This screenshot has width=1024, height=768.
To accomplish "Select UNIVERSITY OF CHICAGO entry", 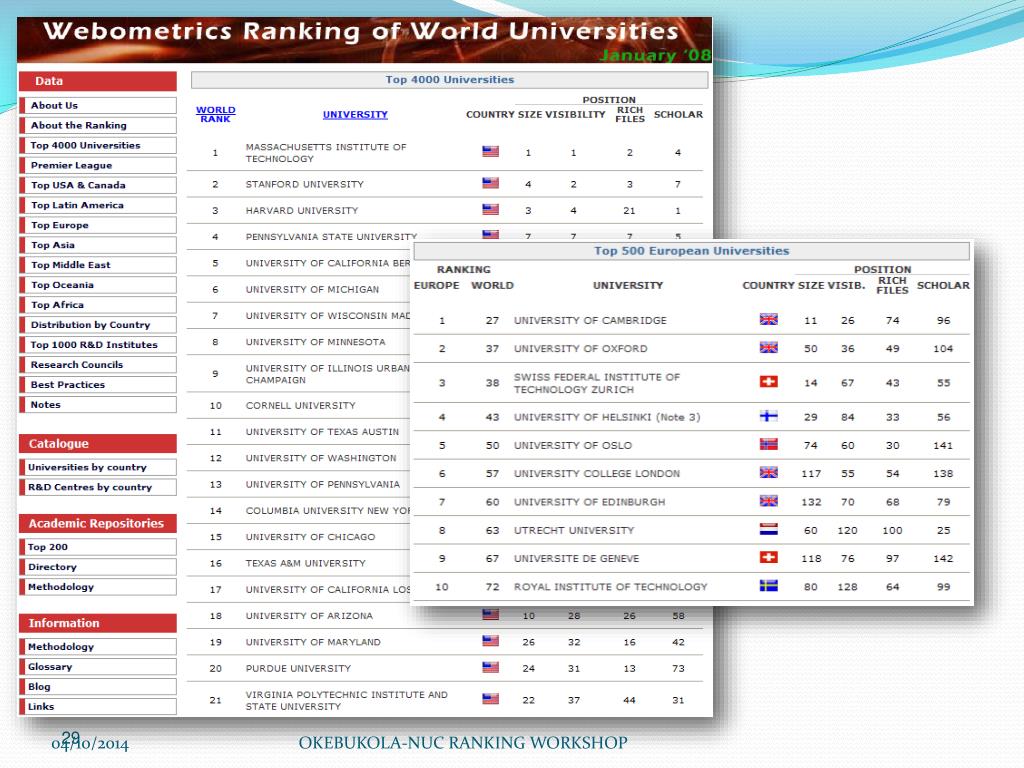I will coord(310,537).
